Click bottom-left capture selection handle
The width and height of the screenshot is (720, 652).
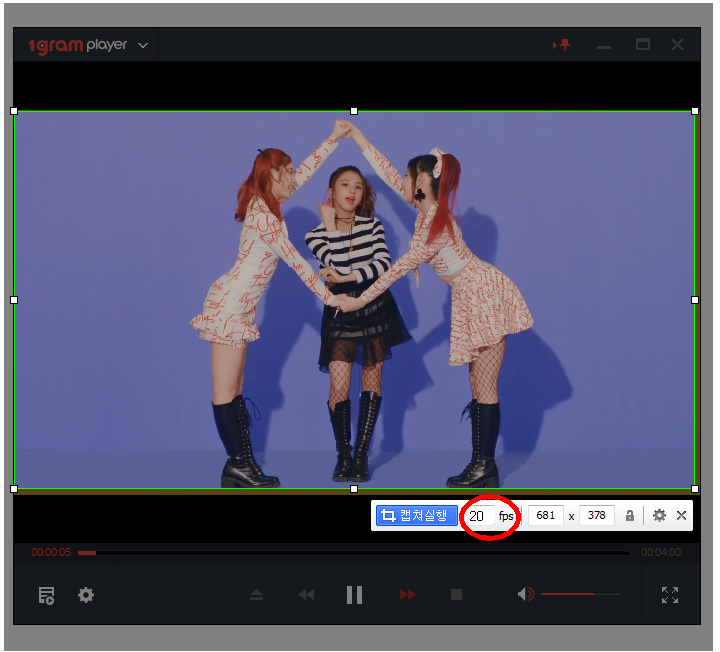coord(14,489)
